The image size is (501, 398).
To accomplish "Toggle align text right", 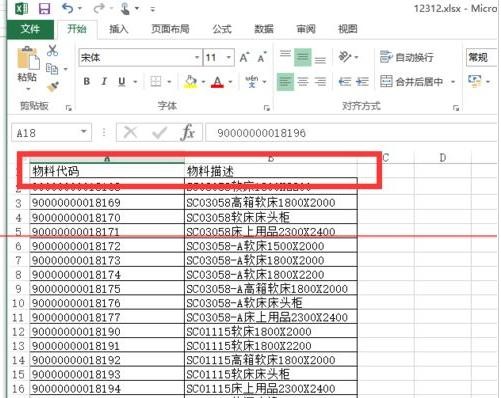I will (320, 82).
